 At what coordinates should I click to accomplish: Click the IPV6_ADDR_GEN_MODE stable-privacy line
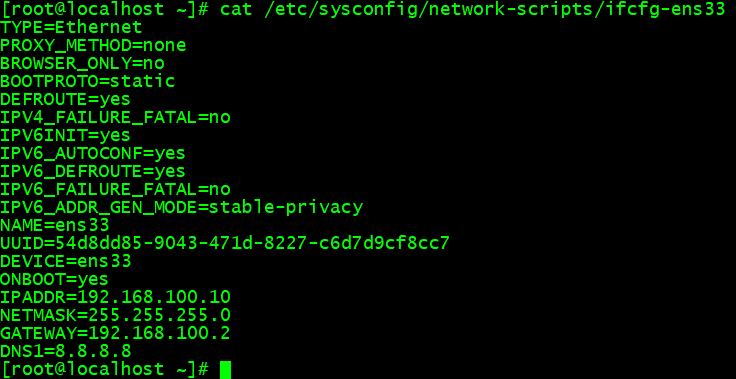(x=182, y=208)
